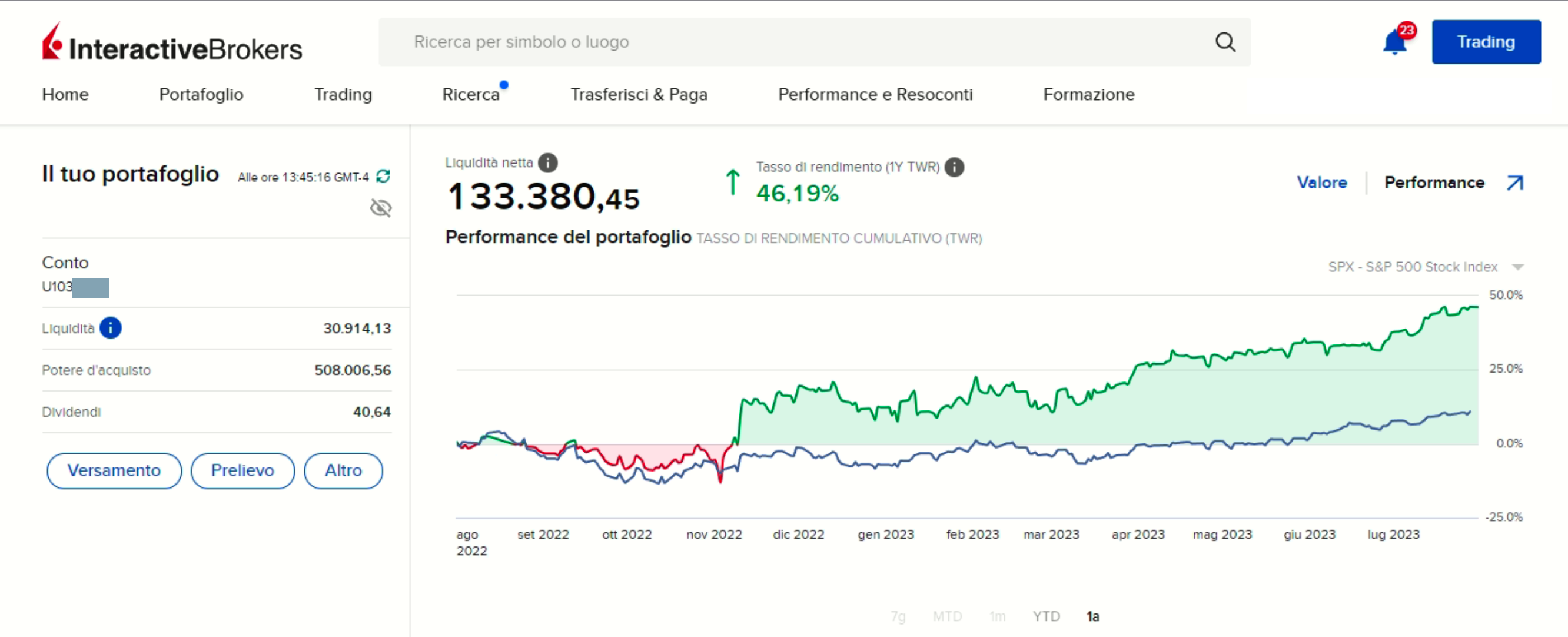Select the YTD time range
The height and width of the screenshot is (637, 1568).
pos(1047,616)
